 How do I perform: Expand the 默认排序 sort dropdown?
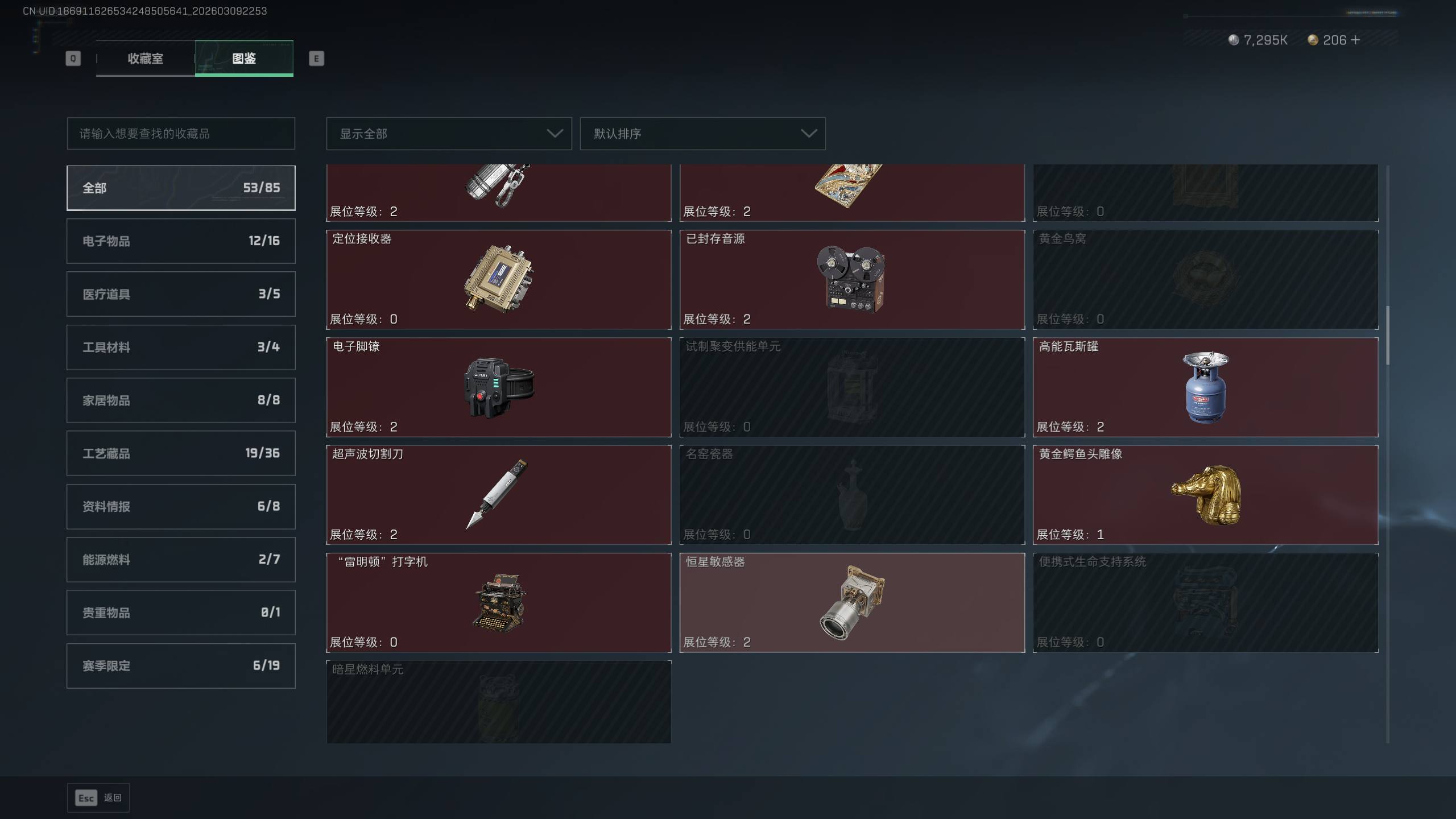pyautogui.click(x=702, y=134)
